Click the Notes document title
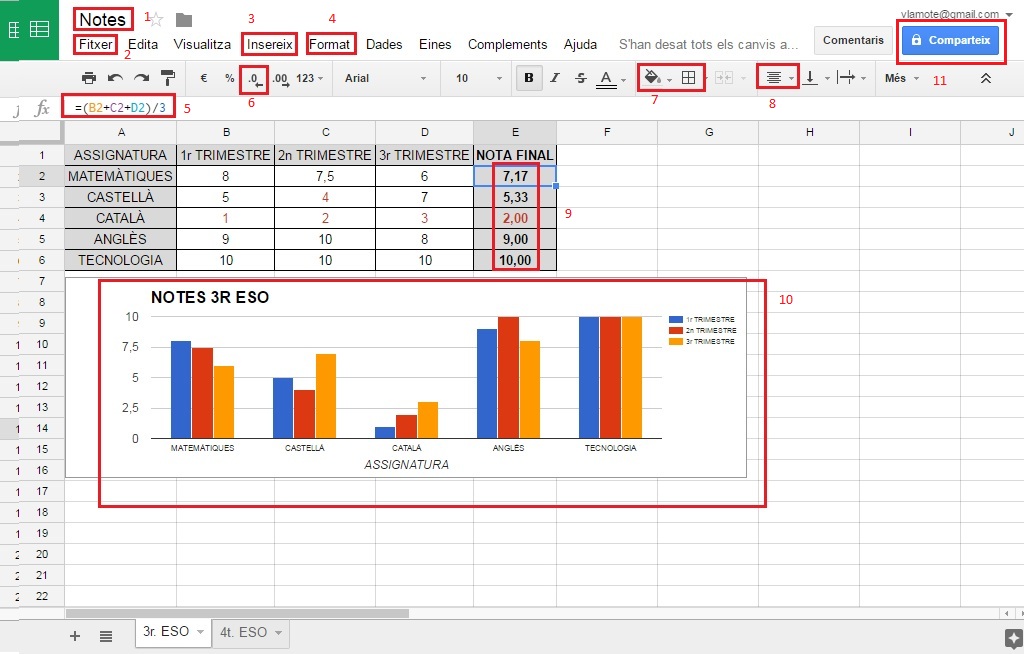1024x654 pixels. click(x=103, y=20)
